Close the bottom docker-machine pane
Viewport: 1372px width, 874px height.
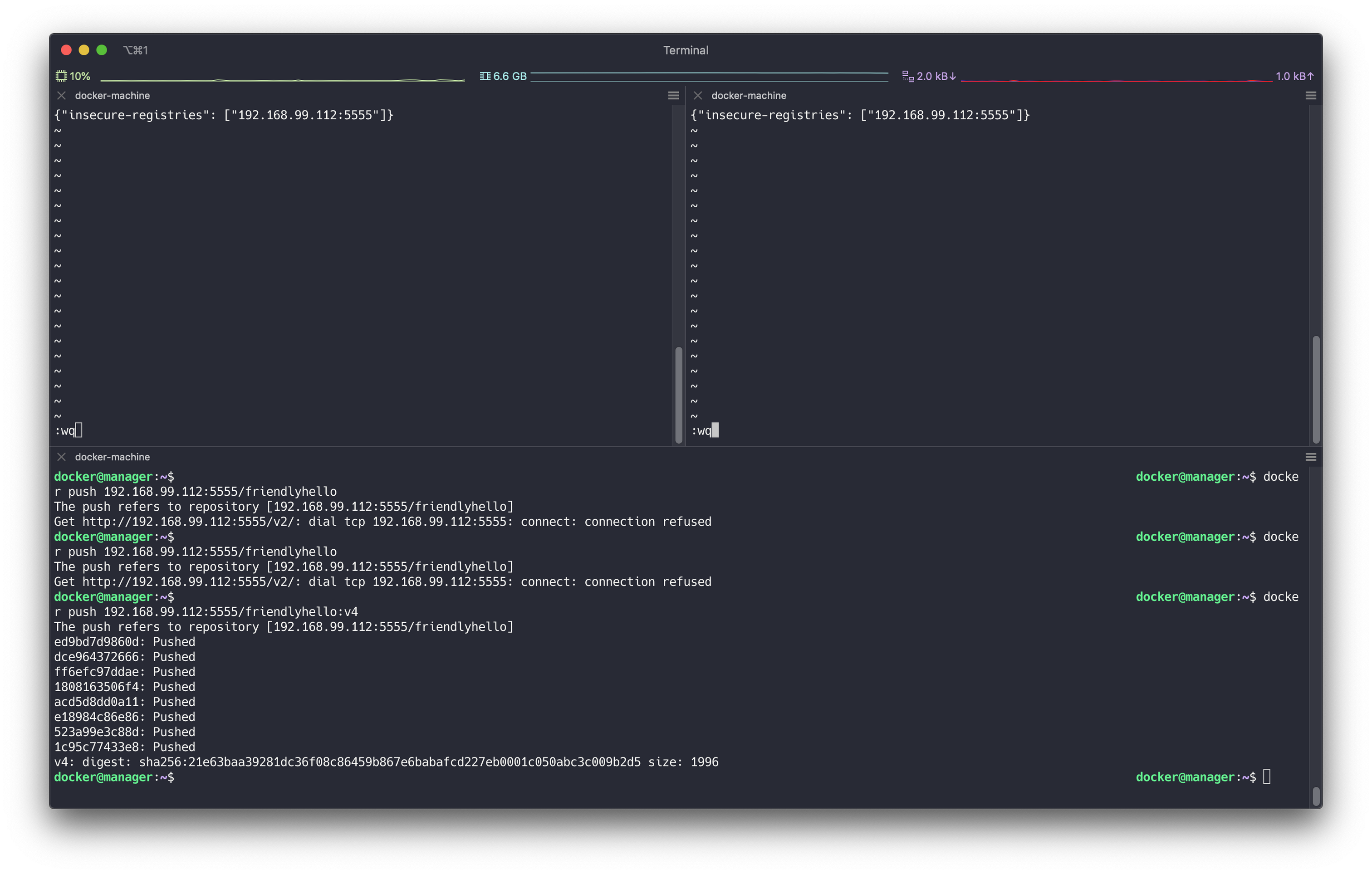click(62, 456)
